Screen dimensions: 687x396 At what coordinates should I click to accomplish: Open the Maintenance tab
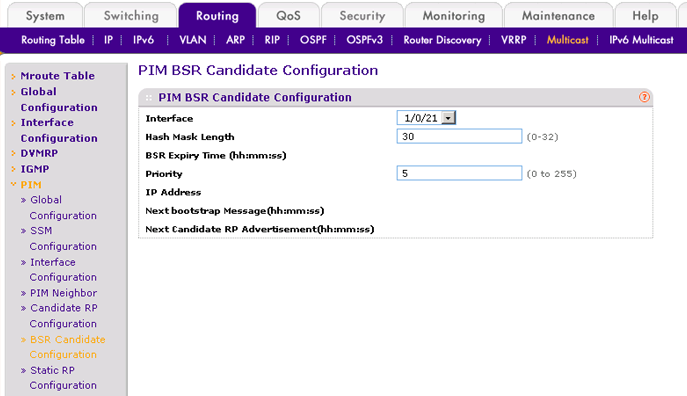click(558, 16)
